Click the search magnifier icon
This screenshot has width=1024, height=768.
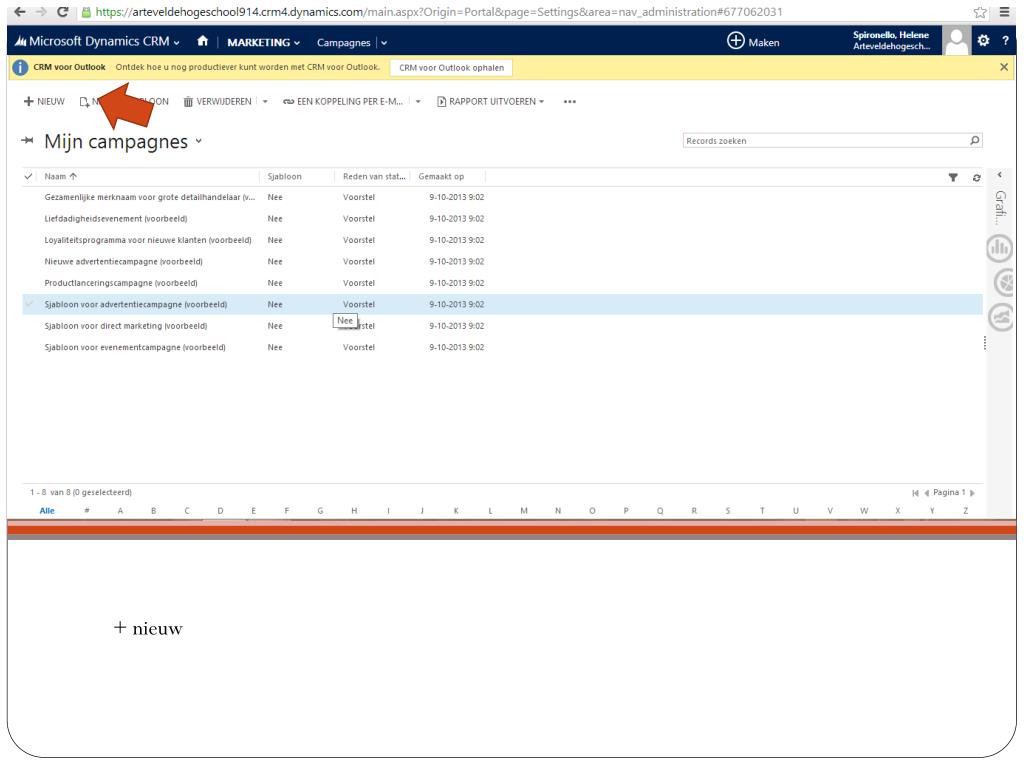click(974, 141)
